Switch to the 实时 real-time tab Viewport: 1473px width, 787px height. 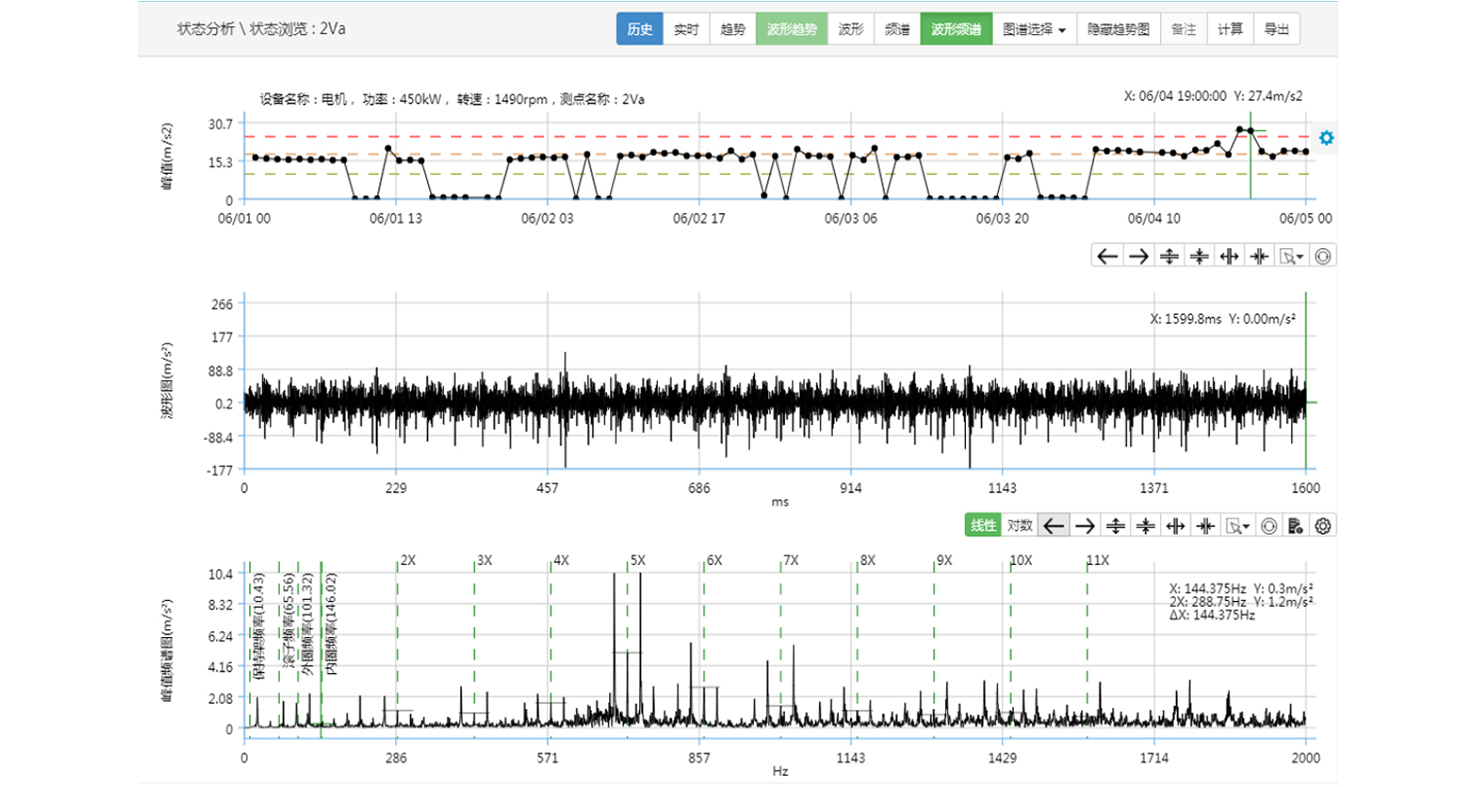pos(686,29)
